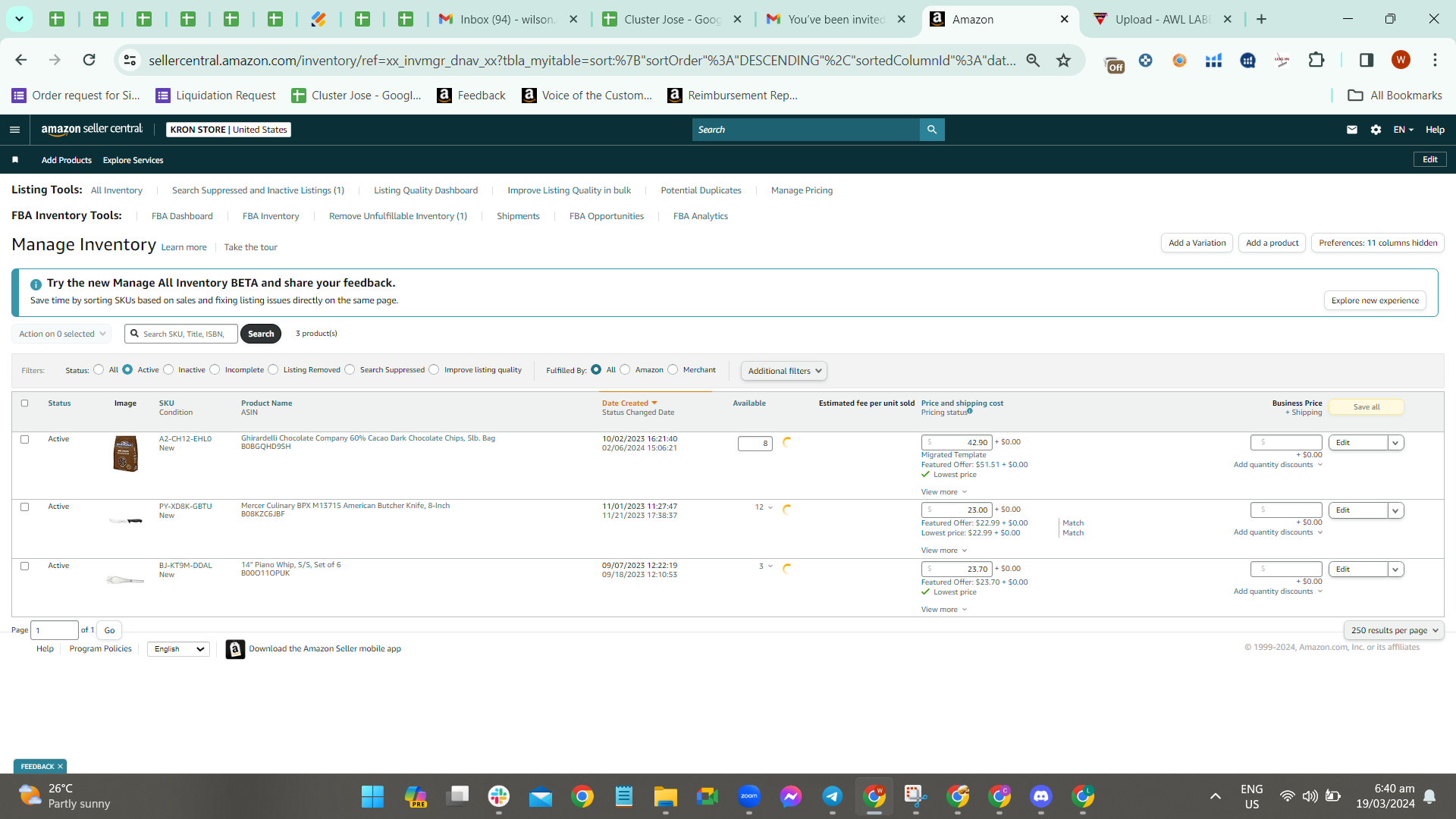Image resolution: width=1456 pixels, height=819 pixels.
Task: Choose the Incomplete status radio button
Action: (x=215, y=370)
